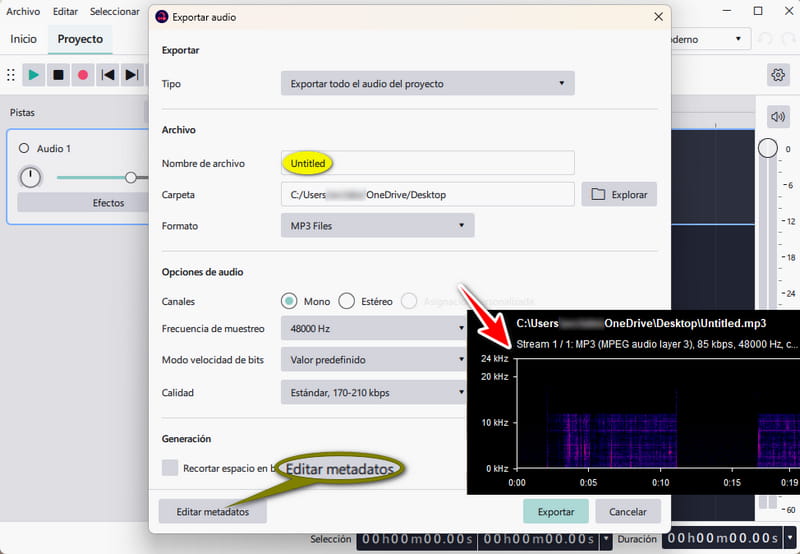Jump to the project start
The image size is (800, 554).
107,75
